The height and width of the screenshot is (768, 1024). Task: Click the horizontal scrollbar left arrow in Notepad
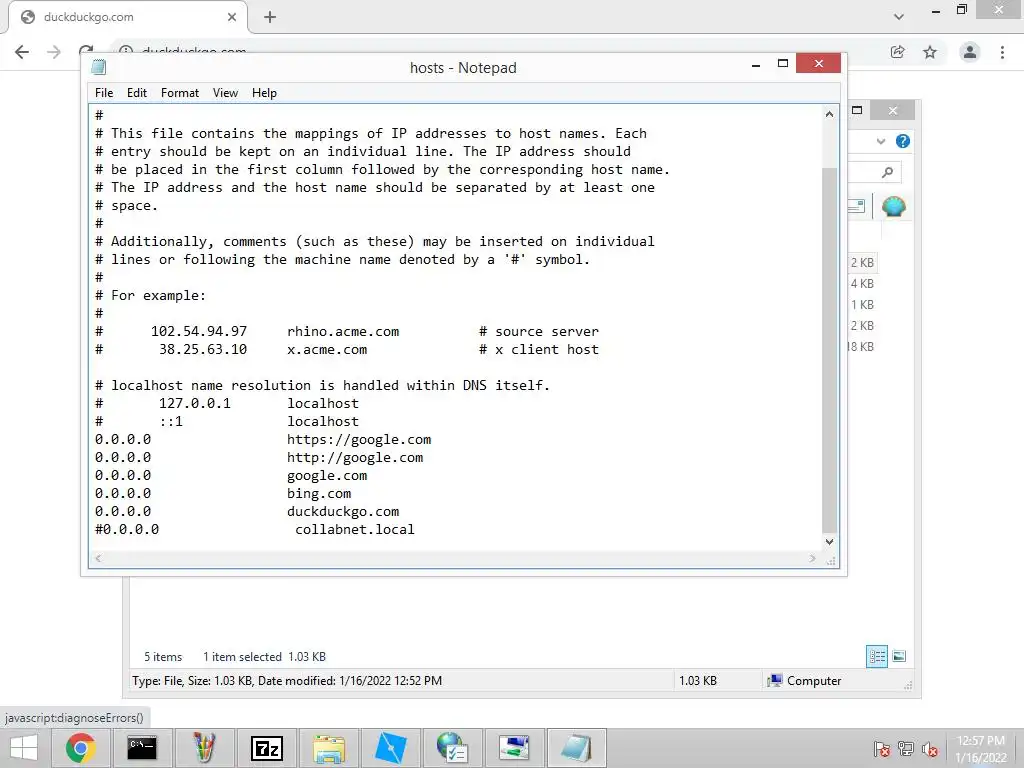98,558
